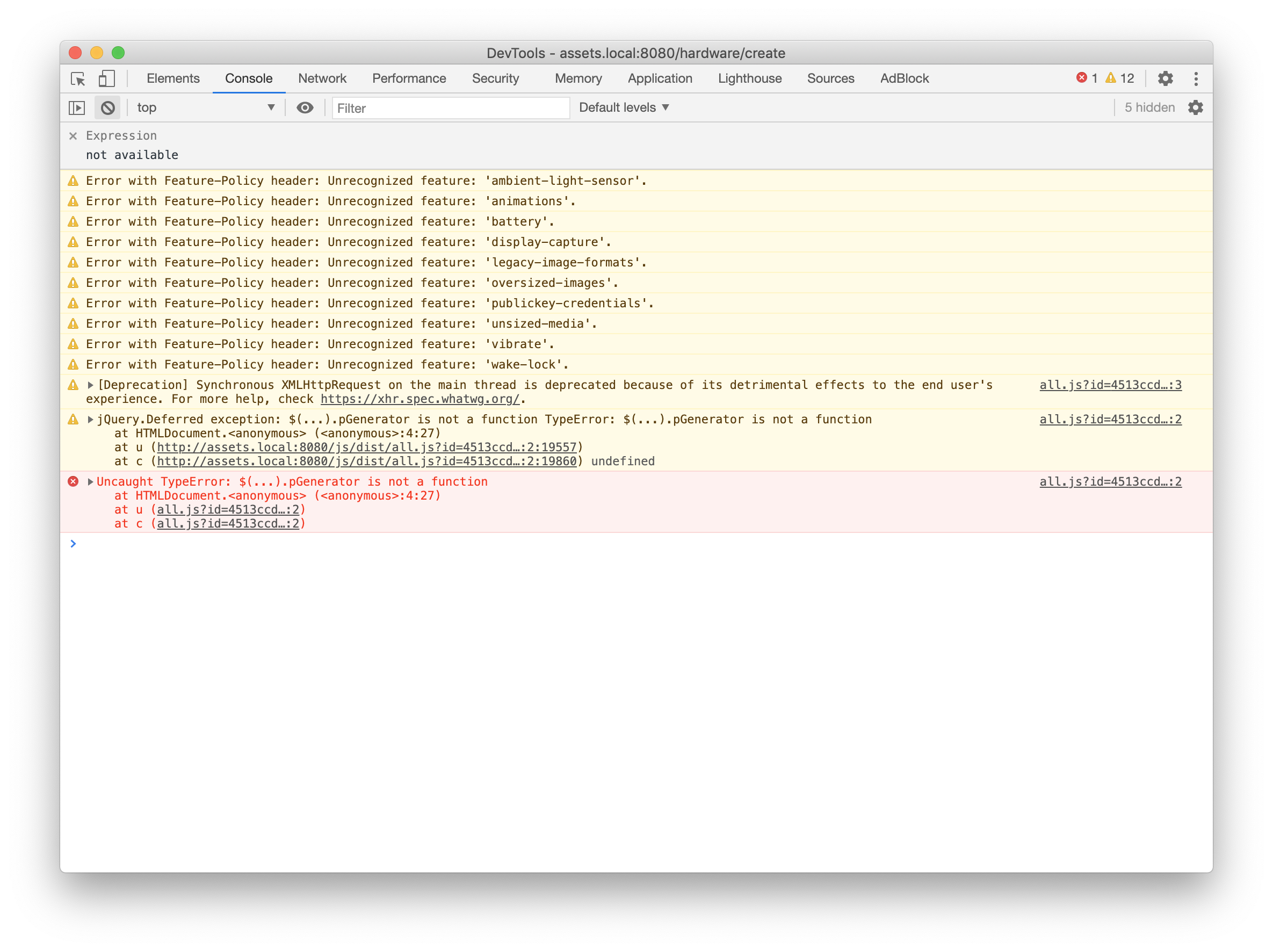
Task: Clear the console messages
Action: click(107, 107)
